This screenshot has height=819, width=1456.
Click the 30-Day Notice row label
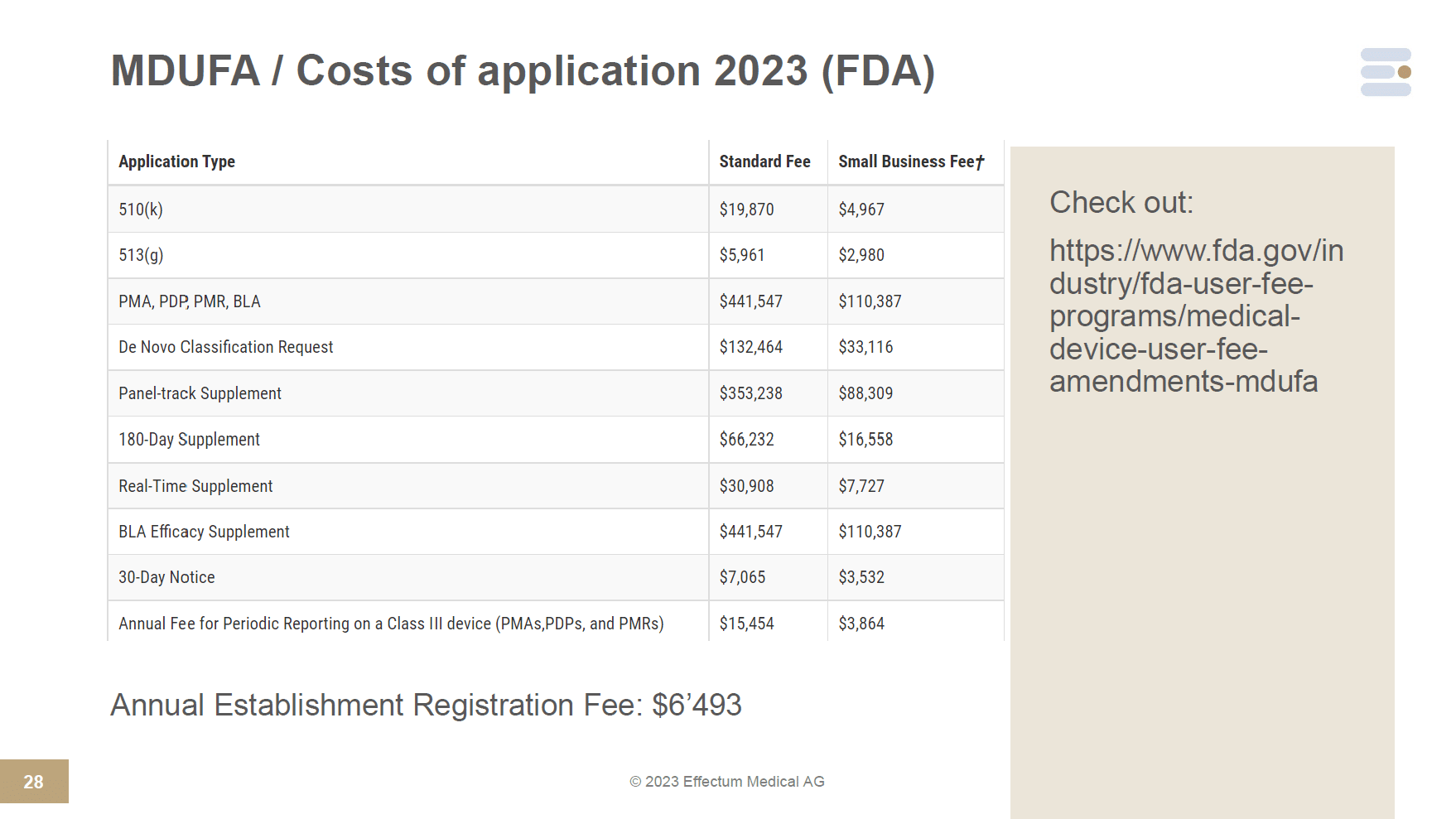coord(166,577)
